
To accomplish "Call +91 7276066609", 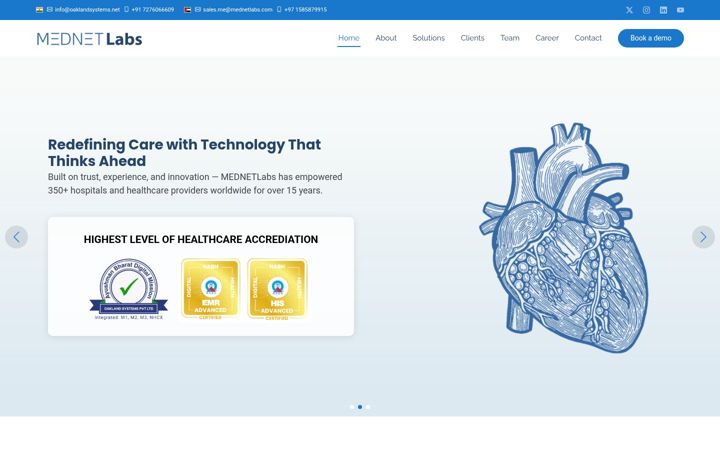I will coord(153,9).
